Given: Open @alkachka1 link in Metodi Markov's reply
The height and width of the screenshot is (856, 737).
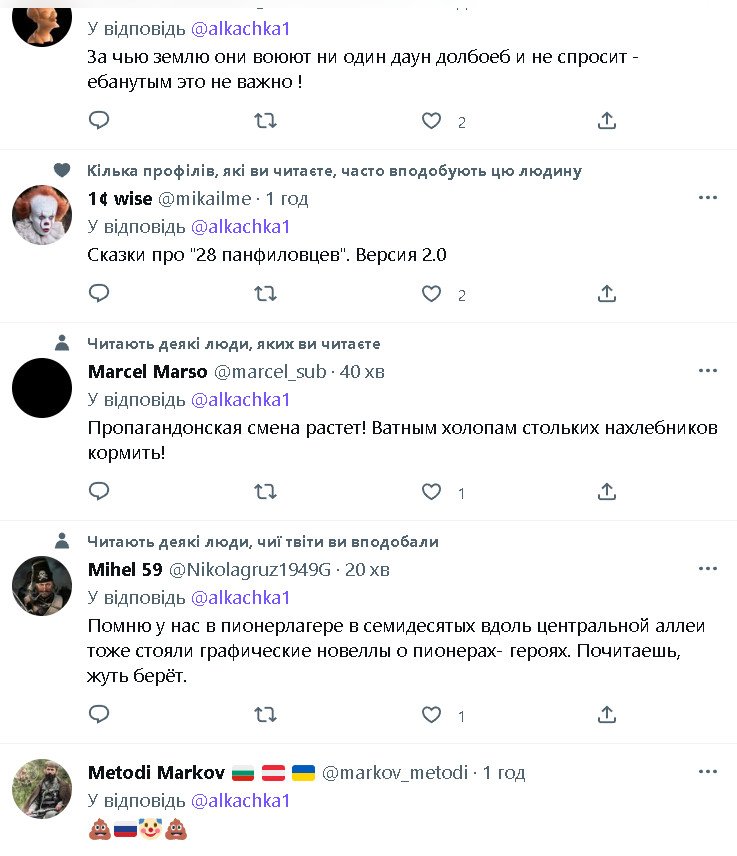Looking at the screenshot, I should [240, 801].
